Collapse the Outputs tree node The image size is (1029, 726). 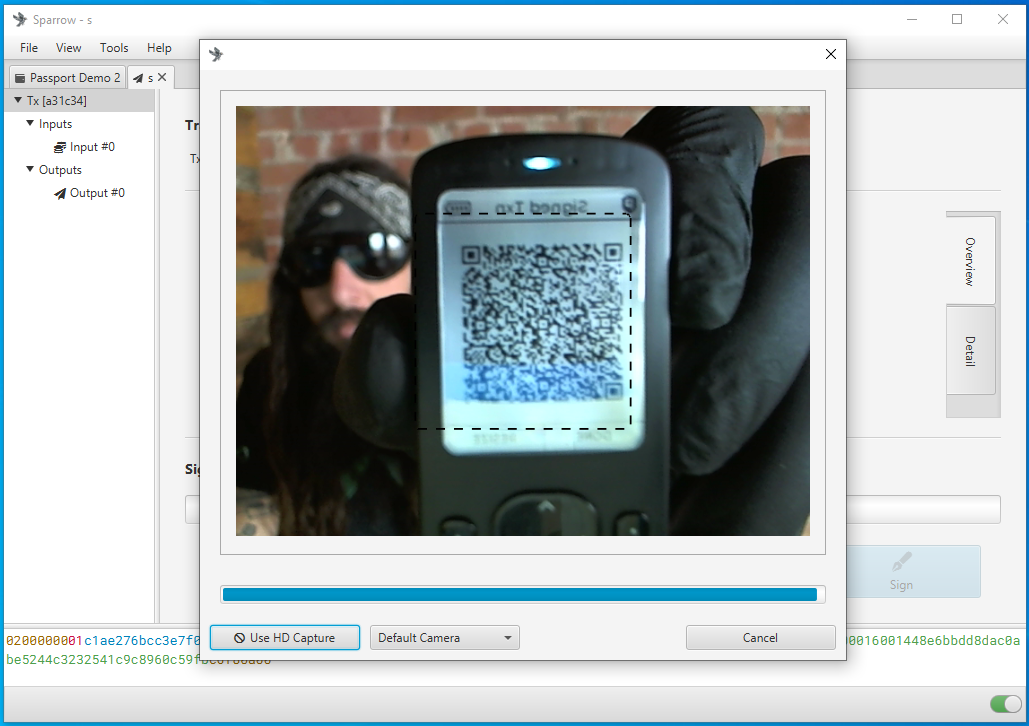pos(30,169)
